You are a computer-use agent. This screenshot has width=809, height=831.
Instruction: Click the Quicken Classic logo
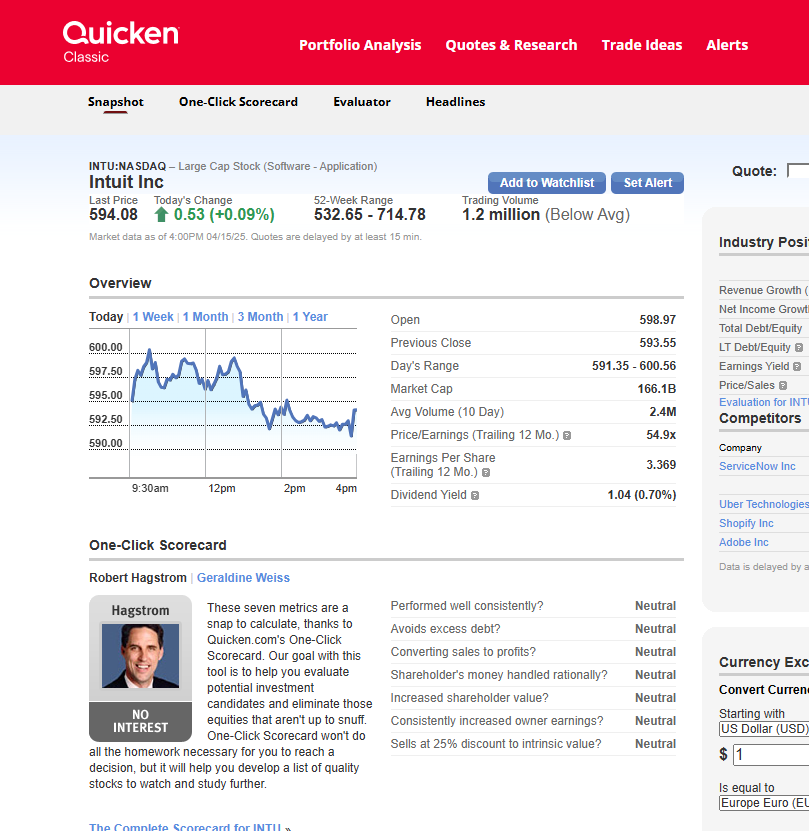[x=121, y=42]
